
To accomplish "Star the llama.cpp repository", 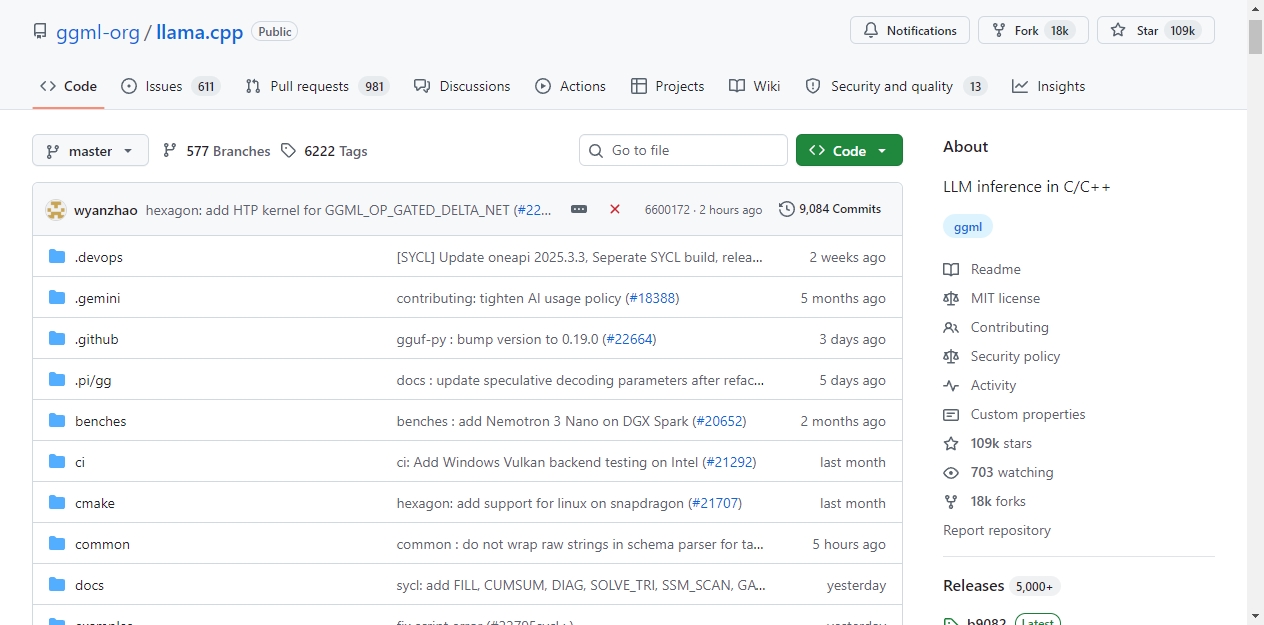I will pyautogui.click(x=1156, y=30).
